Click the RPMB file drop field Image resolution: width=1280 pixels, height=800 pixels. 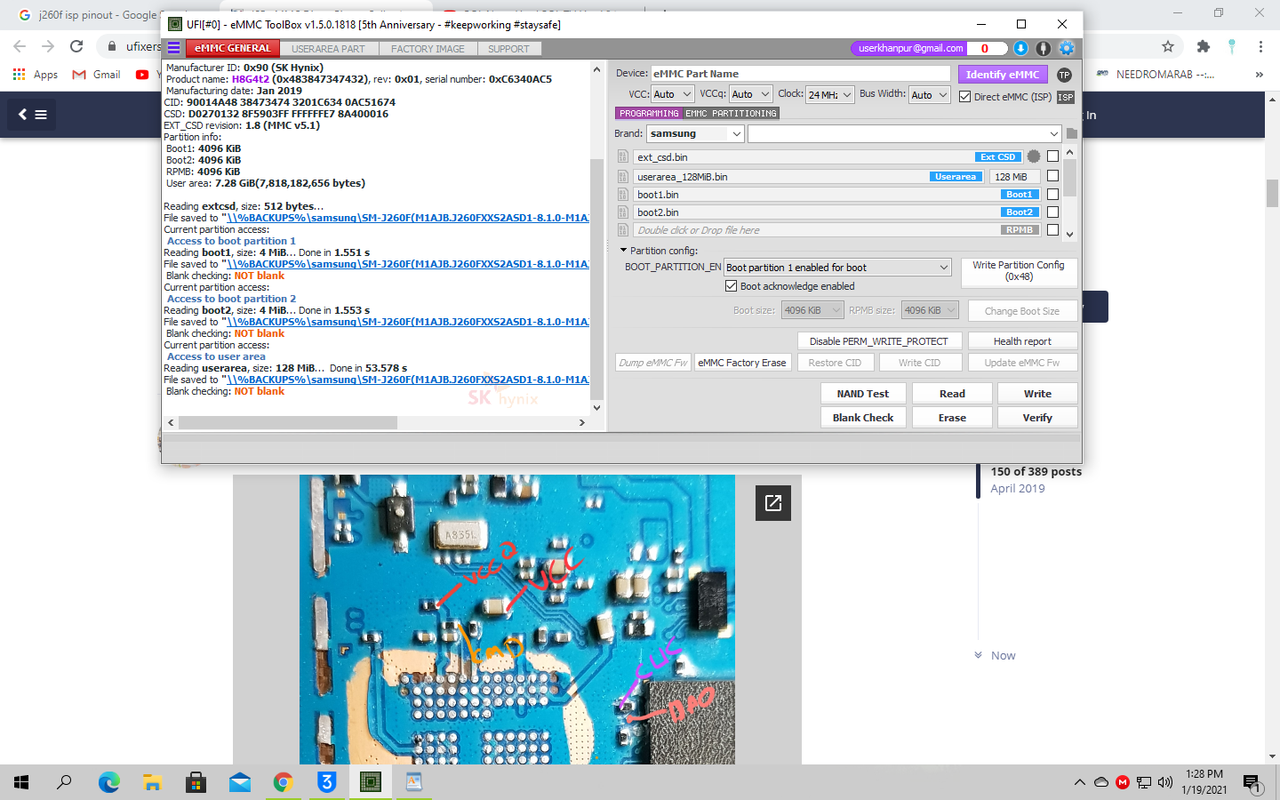pos(836,230)
